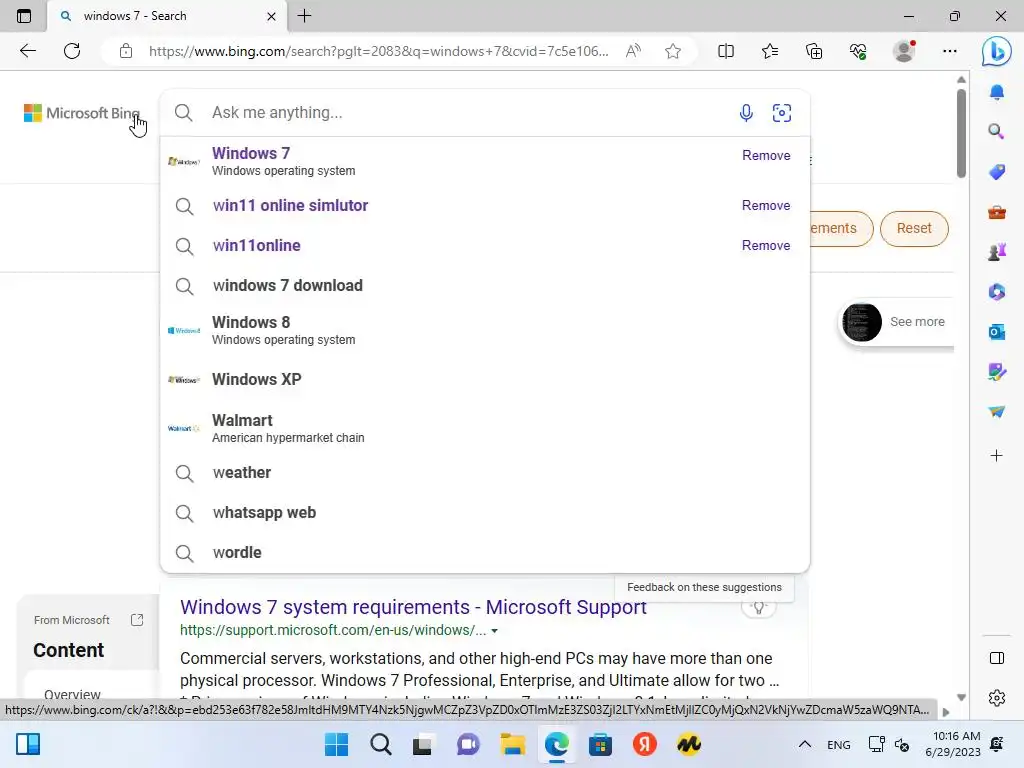Open File Explorer from taskbar

[x=512, y=744]
